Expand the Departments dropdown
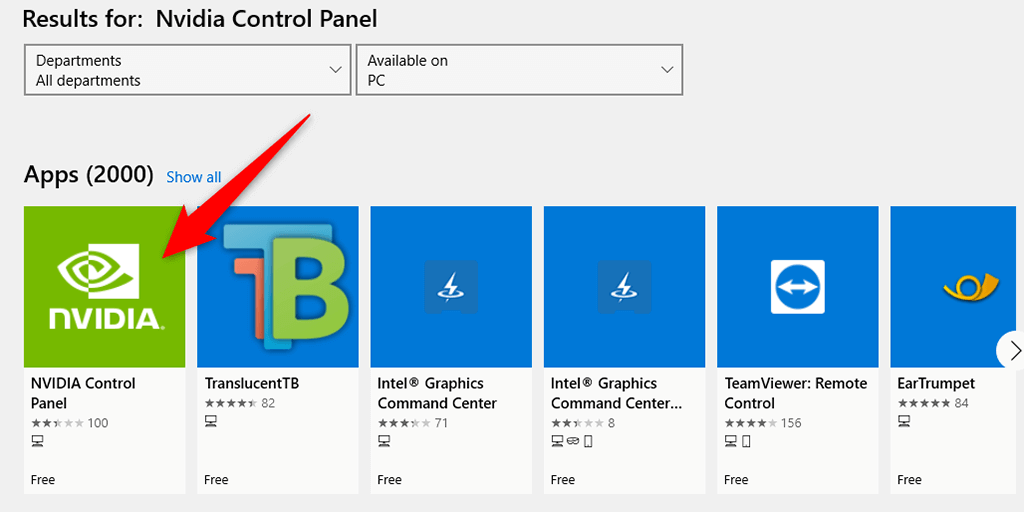The width and height of the screenshot is (1024, 512). tap(188, 70)
